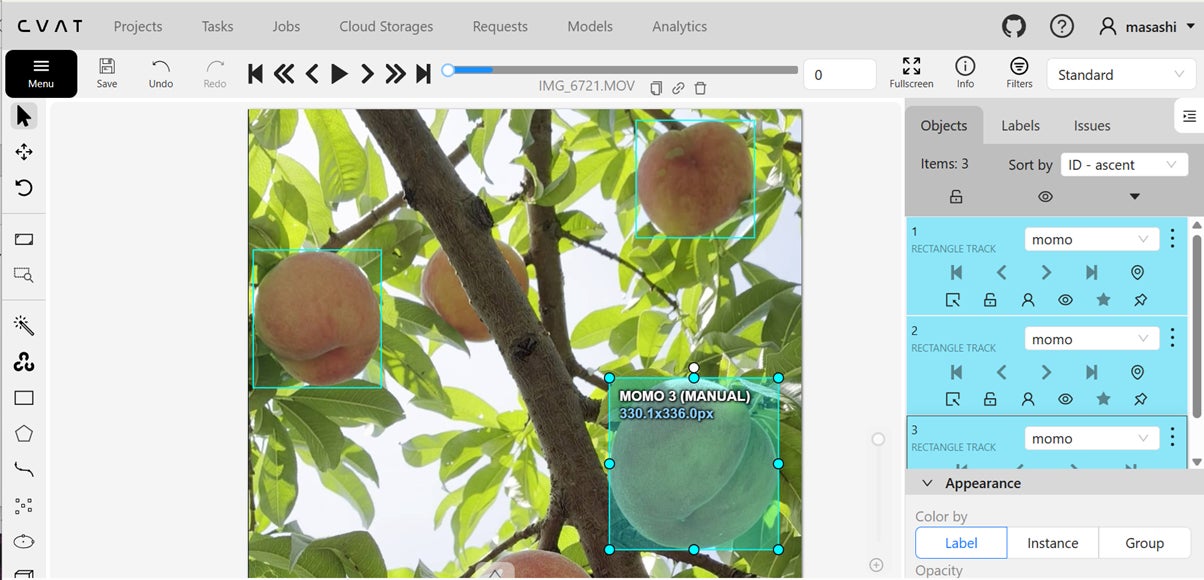Toggle lock for all objects
This screenshot has width=1204, height=580.
point(956,197)
